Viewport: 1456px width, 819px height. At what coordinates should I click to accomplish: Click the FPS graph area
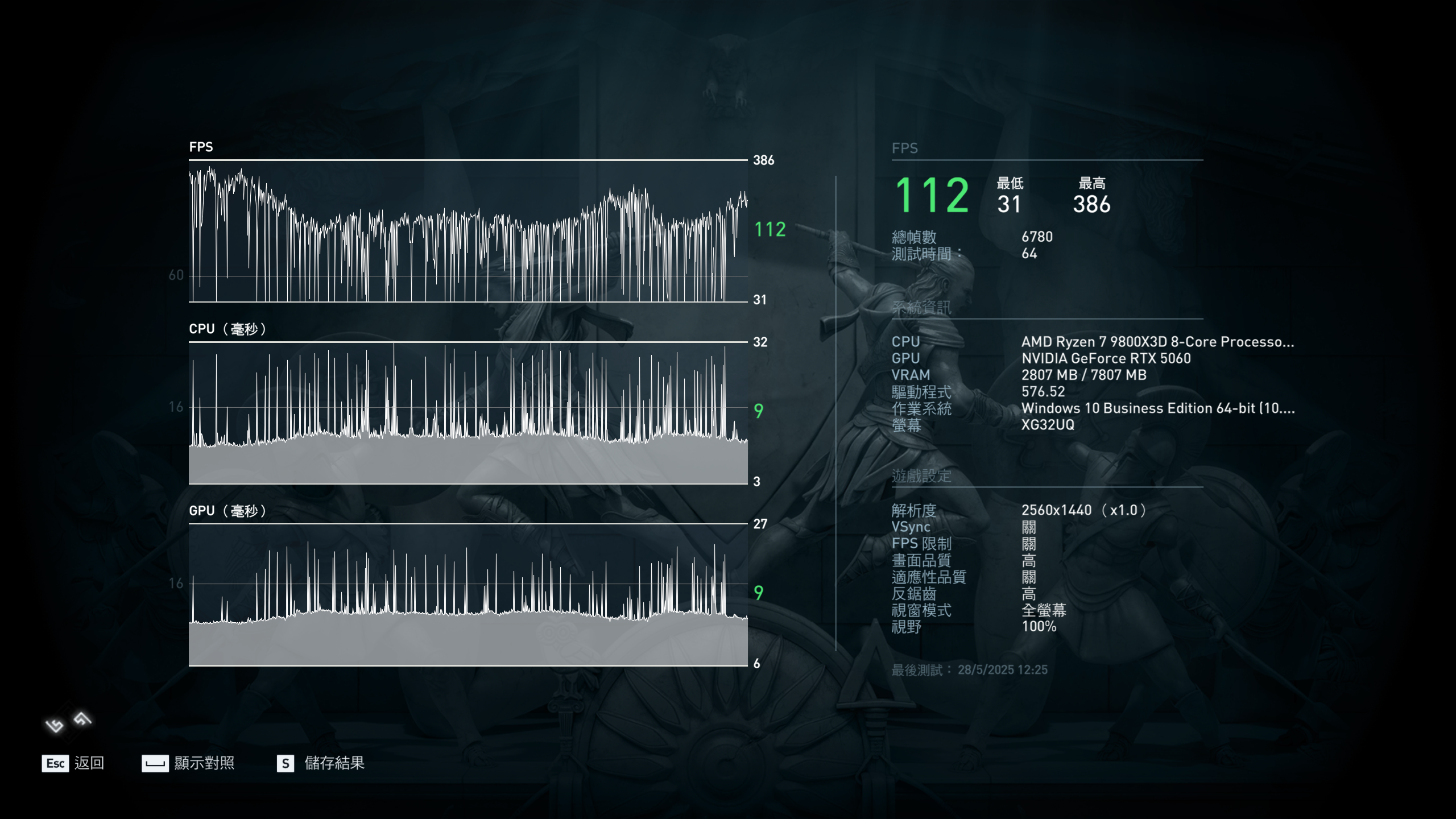tap(468, 231)
